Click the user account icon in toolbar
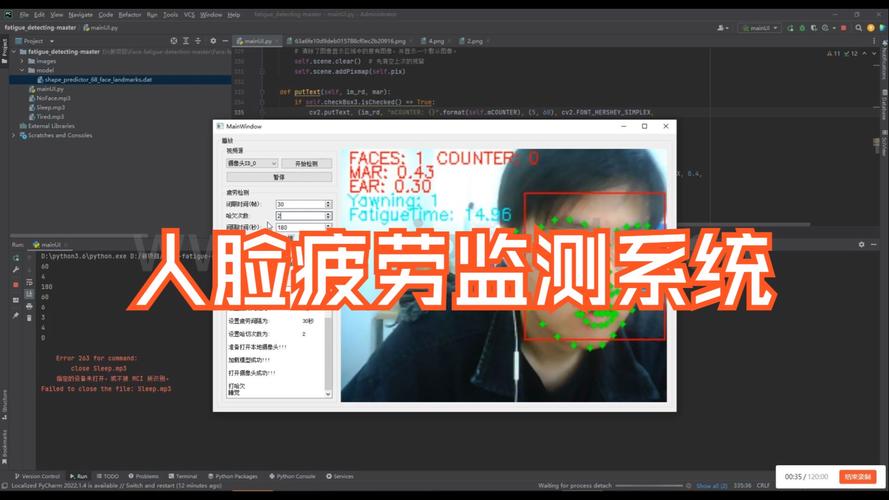This screenshot has height=500, width=889. pos(722,28)
